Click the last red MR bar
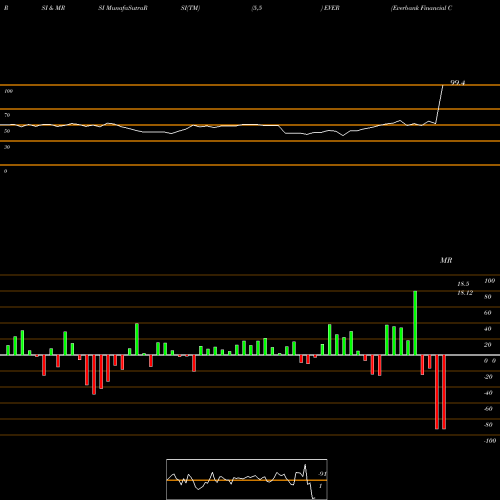 coord(444,392)
